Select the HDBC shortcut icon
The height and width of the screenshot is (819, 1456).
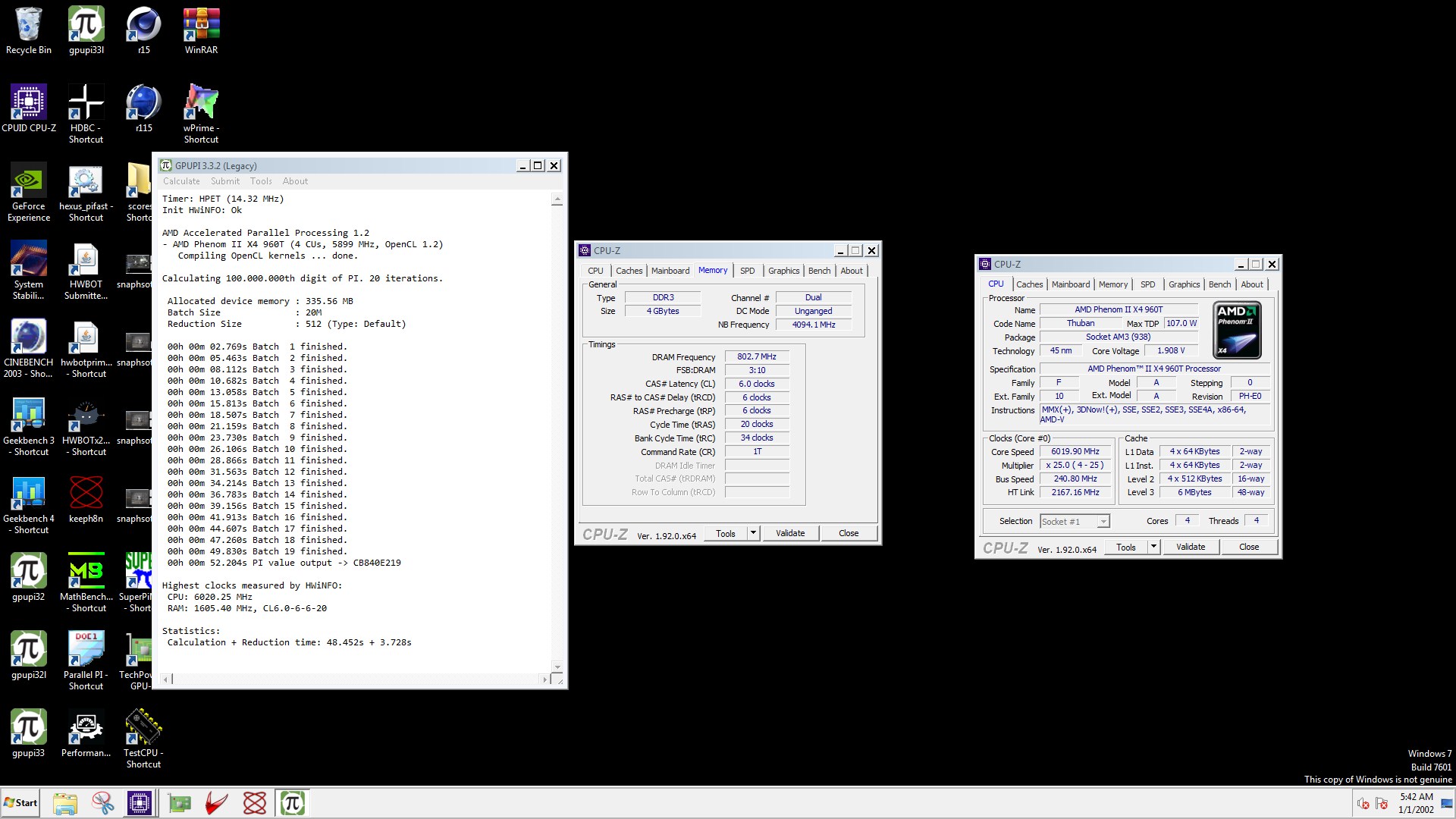(x=86, y=114)
